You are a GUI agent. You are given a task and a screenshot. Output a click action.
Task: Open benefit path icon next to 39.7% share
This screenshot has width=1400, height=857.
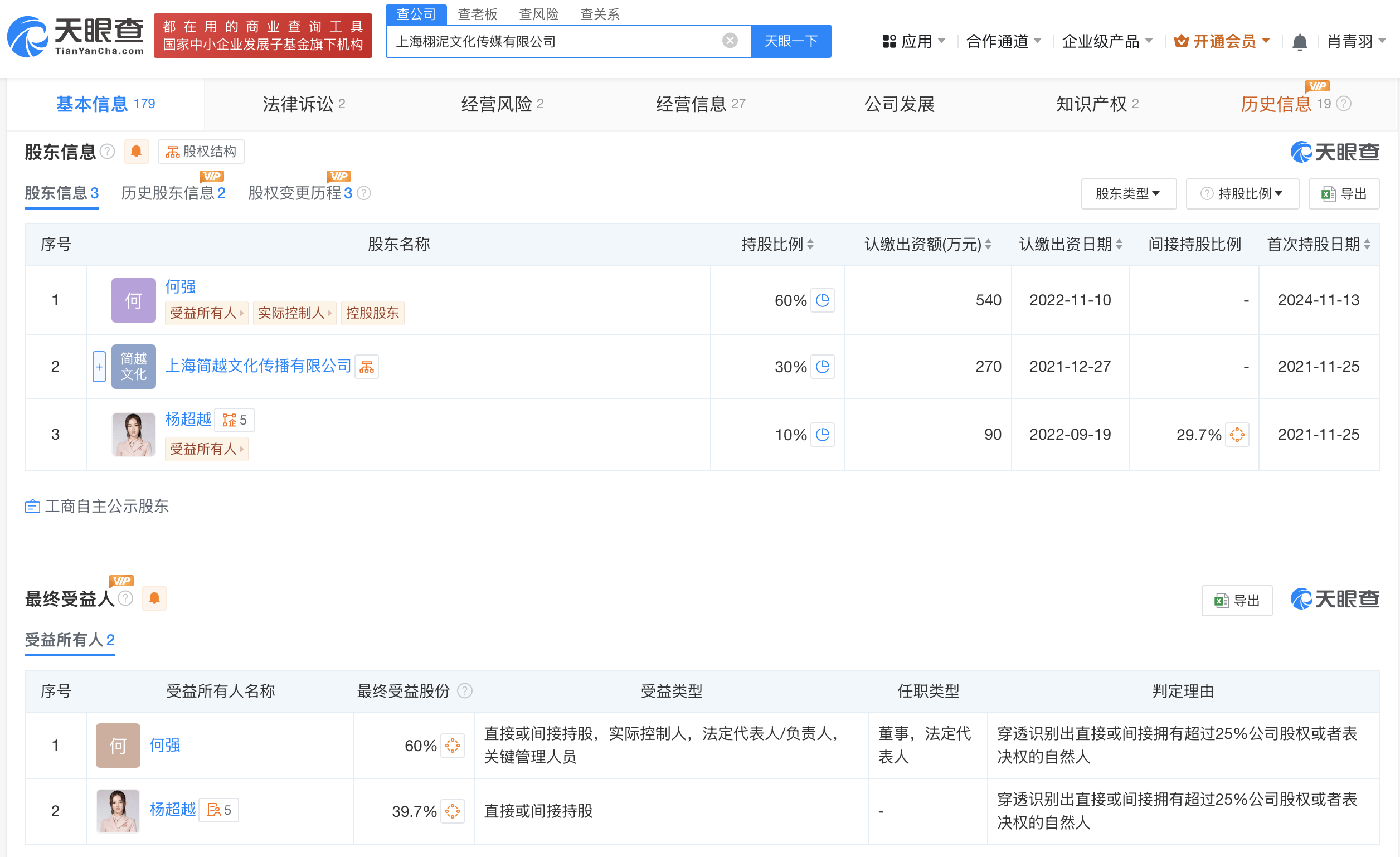pyautogui.click(x=453, y=811)
